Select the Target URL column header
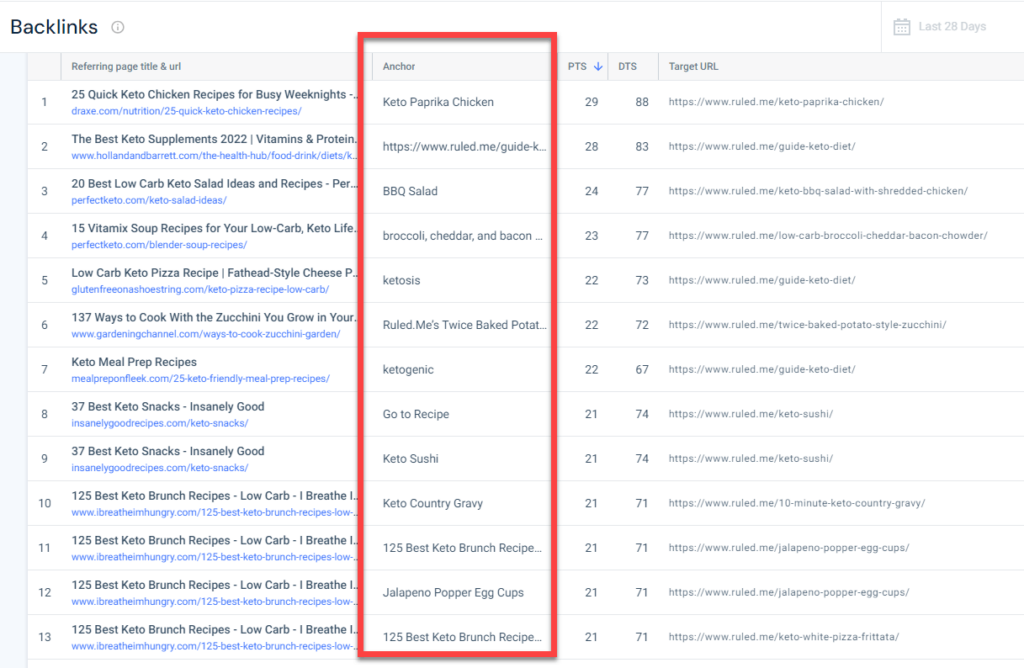The image size is (1024, 668). click(x=695, y=66)
